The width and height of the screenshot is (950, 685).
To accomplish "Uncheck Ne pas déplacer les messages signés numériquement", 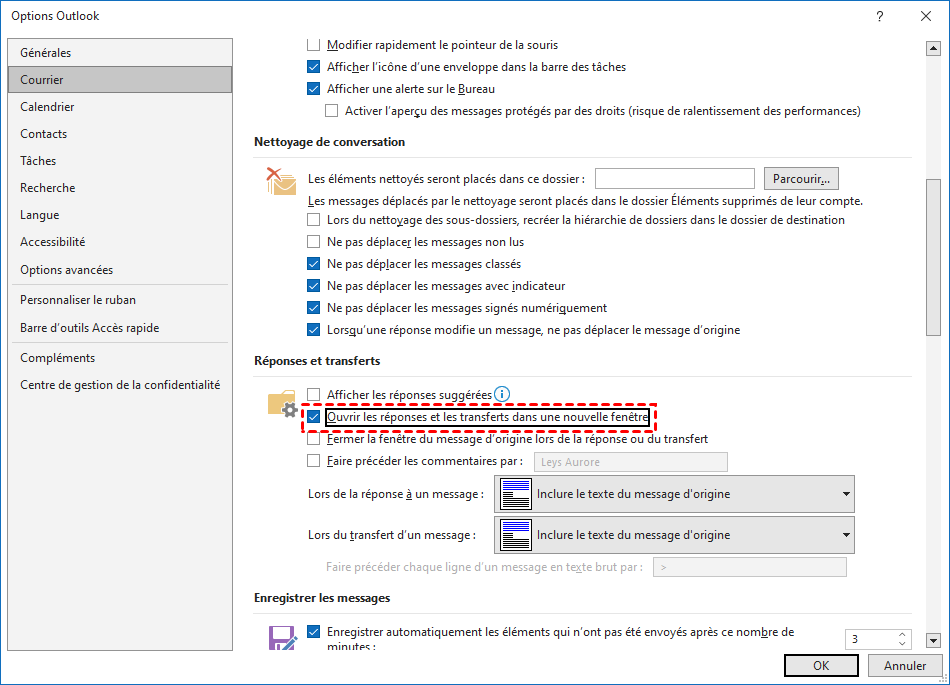I will coord(313,308).
